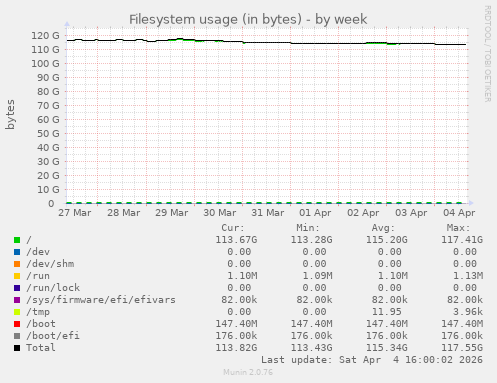Click the yellow swatch beside /run
Screen dimensions: 497x383
[x=17, y=276]
